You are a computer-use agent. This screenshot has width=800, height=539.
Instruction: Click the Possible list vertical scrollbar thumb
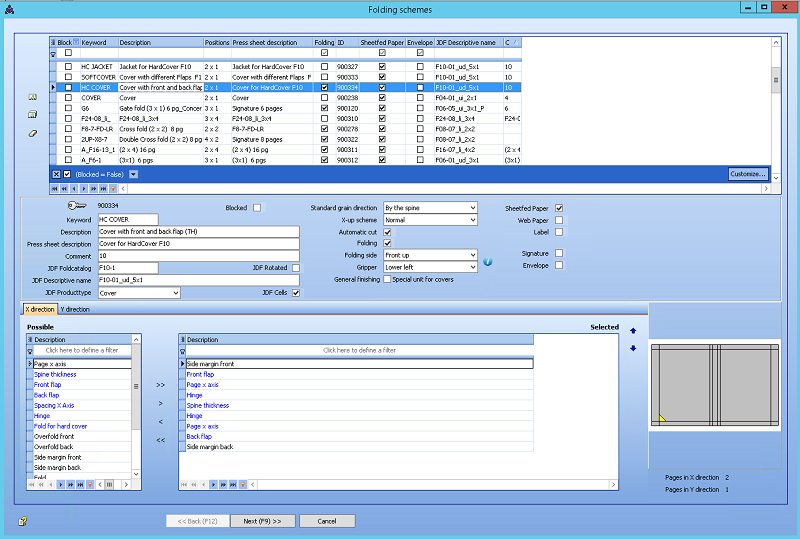136,386
